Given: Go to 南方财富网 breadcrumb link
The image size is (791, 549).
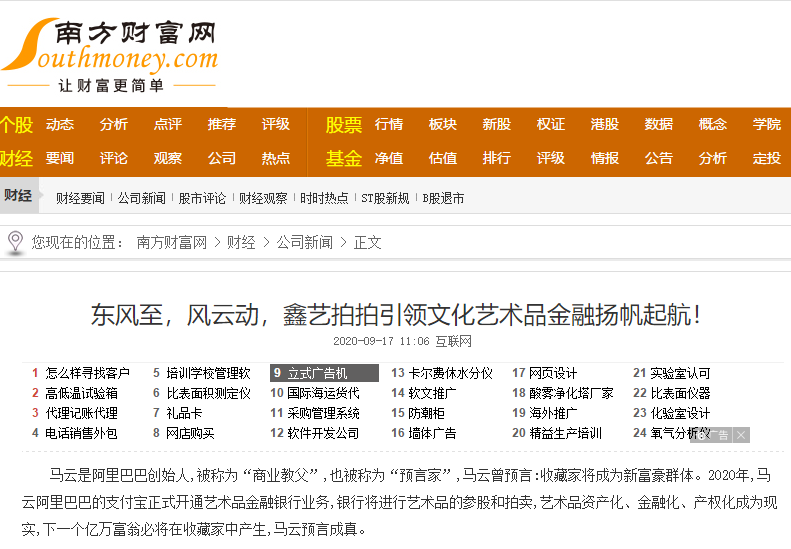Looking at the screenshot, I should click(172, 243).
